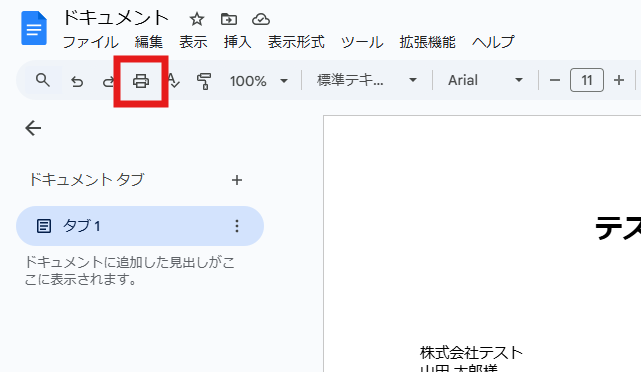This screenshot has height=372, width=641.
Task: Click the move-to-folder icon
Action: (229, 19)
